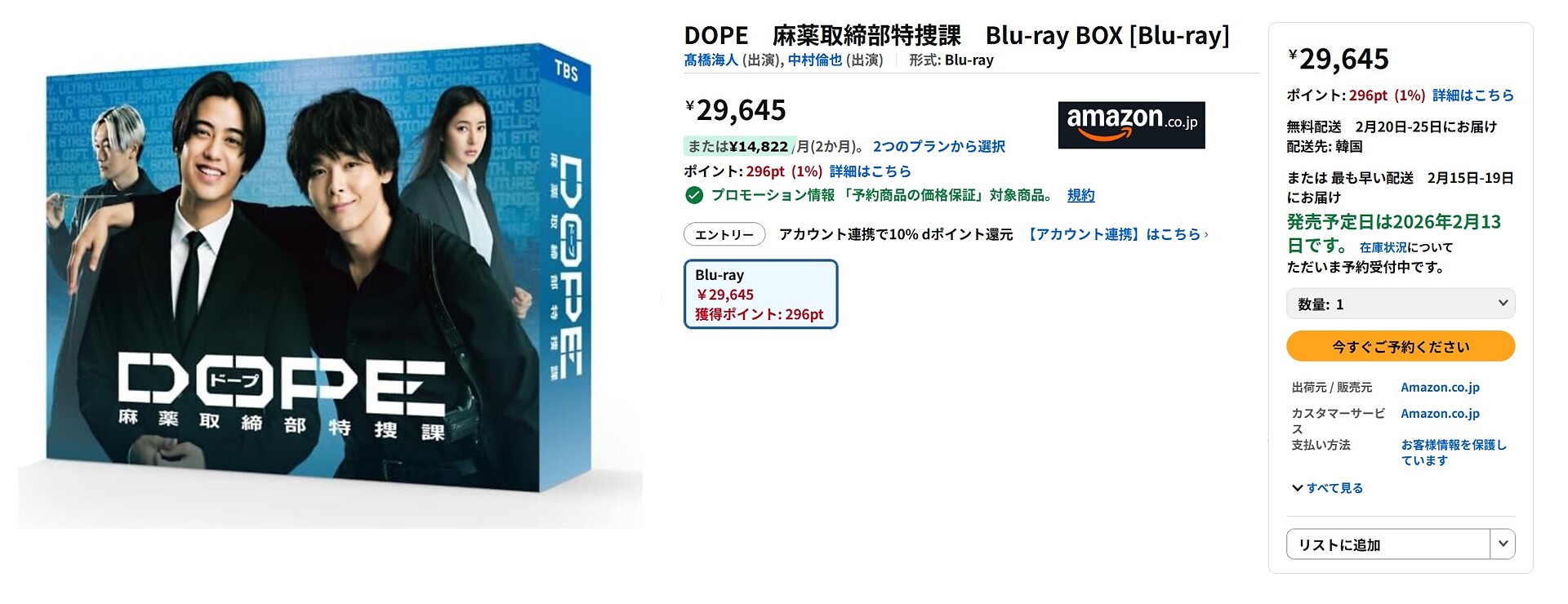Open 中村倫也 cast link
The height and width of the screenshot is (604, 1568).
pyautogui.click(x=815, y=60)
